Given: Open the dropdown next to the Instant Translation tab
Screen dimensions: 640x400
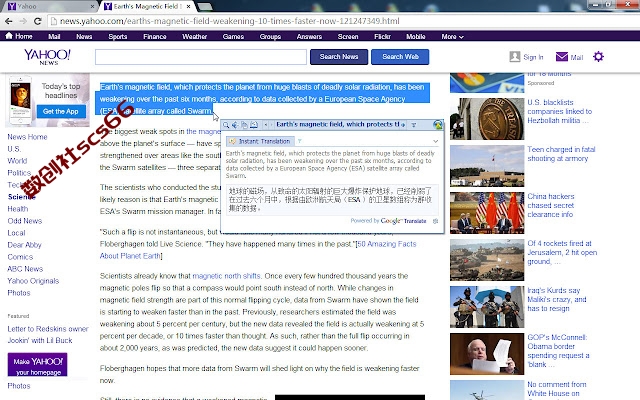Looking at the screenshot, I should [x=300, y=141].
